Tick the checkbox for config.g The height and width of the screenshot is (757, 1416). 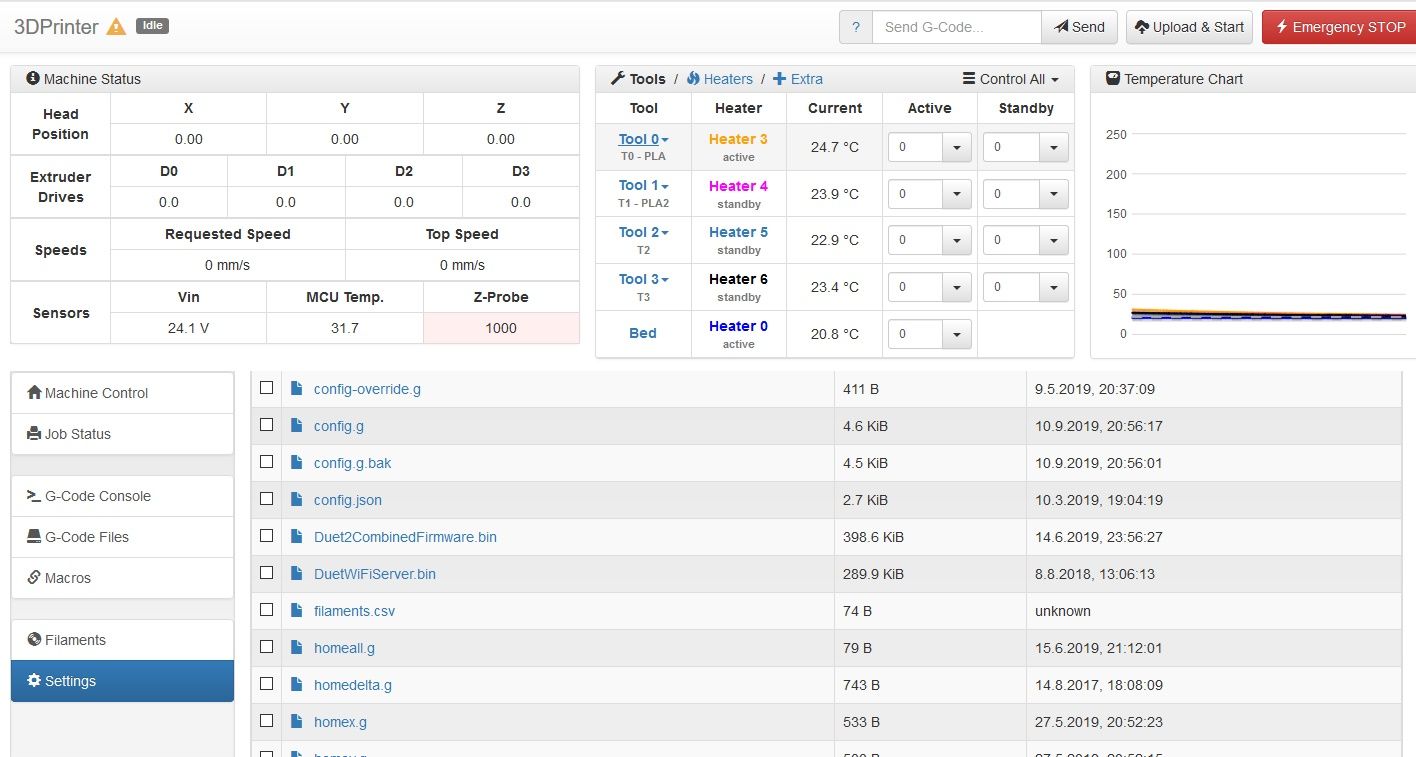pyautogui.click(x=266, y=424)
